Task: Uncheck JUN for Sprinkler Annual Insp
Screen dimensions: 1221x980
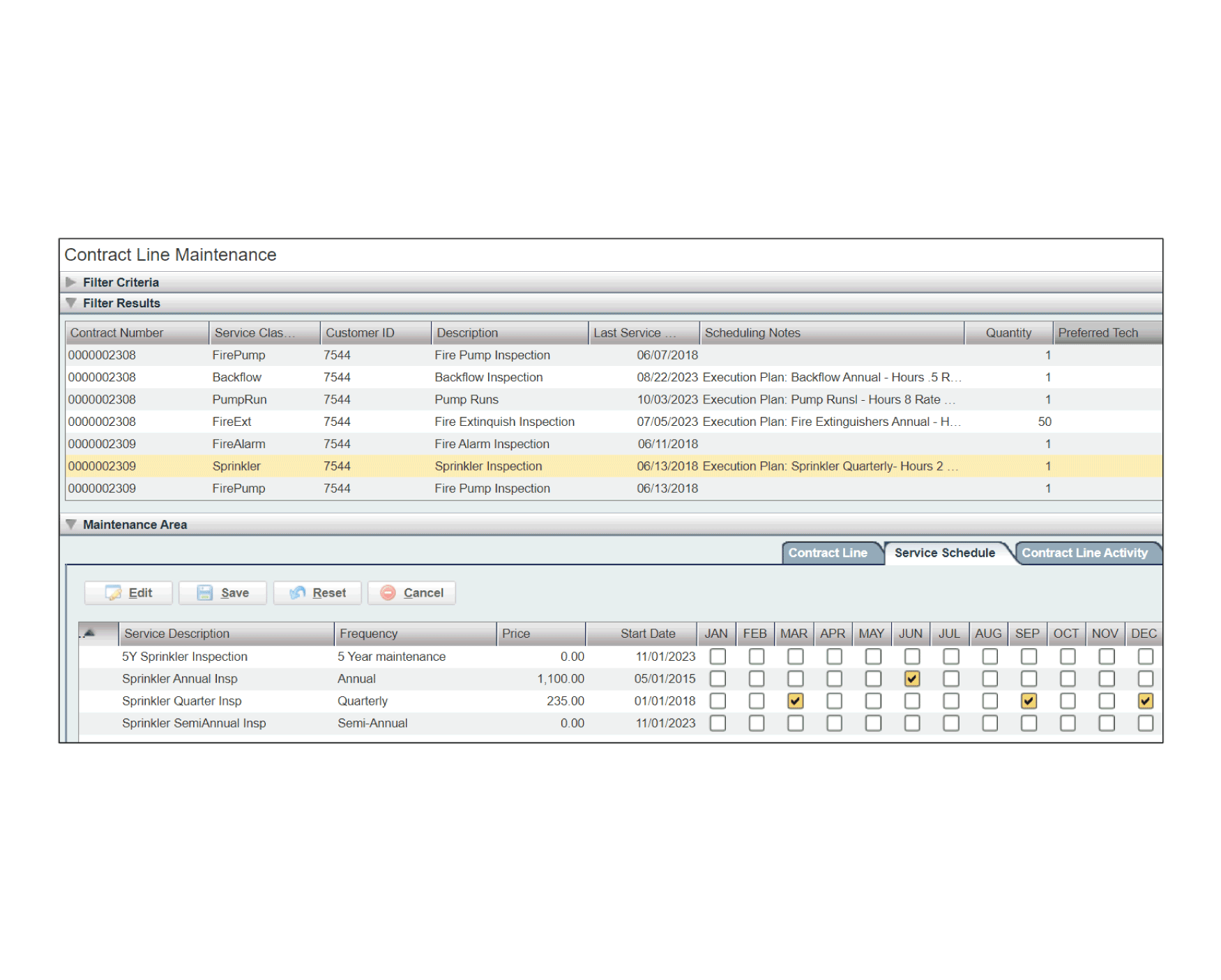Action: pyautogui.click(x=911, y=678)
